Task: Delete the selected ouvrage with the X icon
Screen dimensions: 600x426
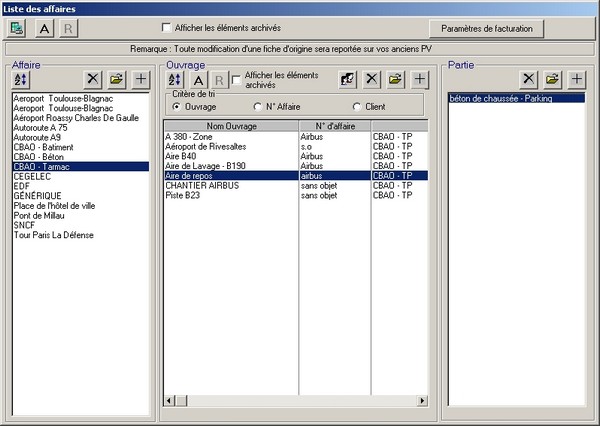Action: [371, 79]
